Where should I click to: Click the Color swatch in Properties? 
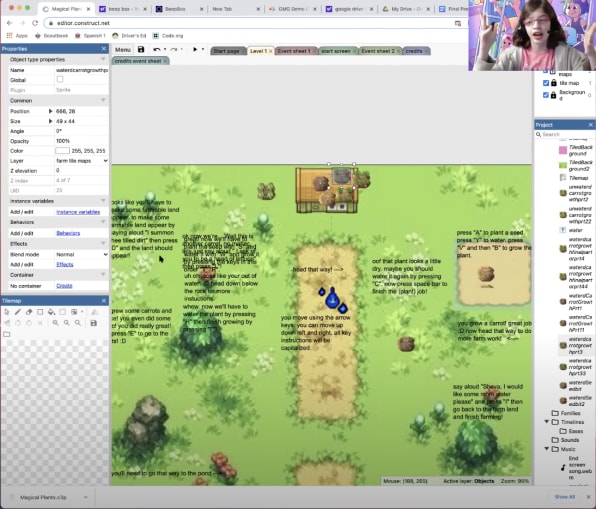(x=62, y=151)
